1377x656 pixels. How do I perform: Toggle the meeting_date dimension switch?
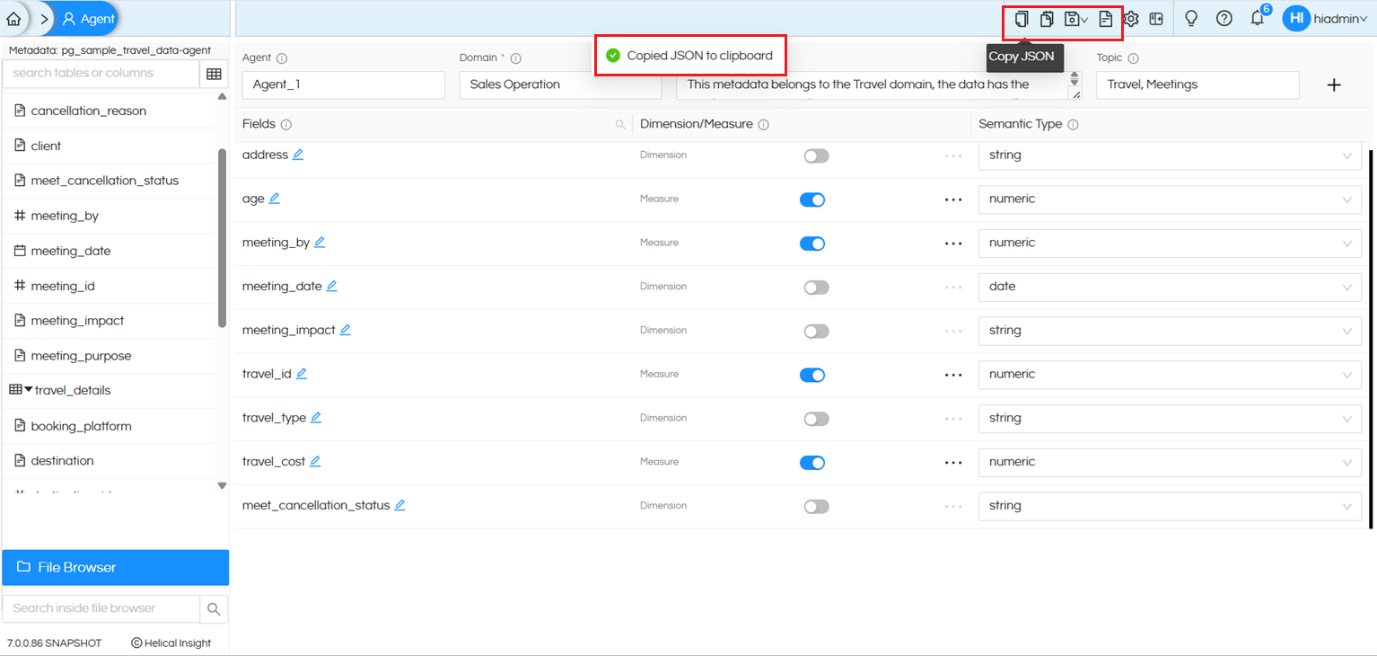pyautogui.click(x=816, y=288)
